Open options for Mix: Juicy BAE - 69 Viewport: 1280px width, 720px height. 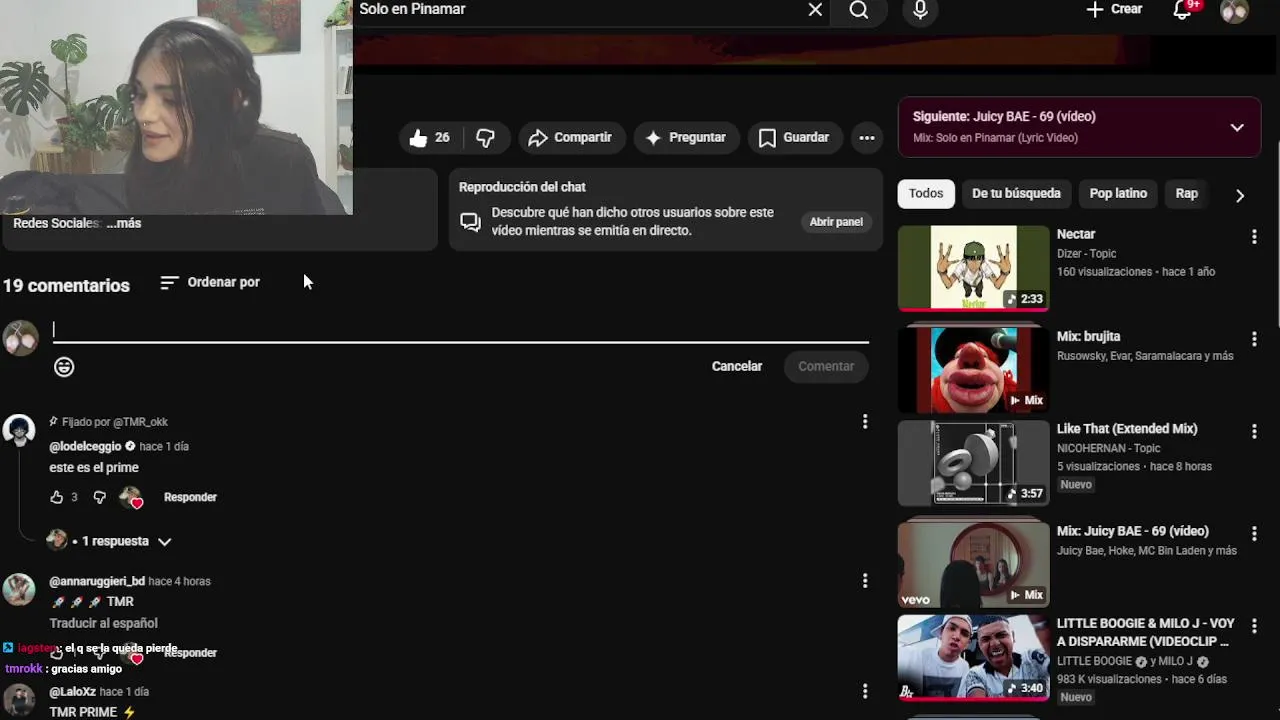[x=1254, y=534]
